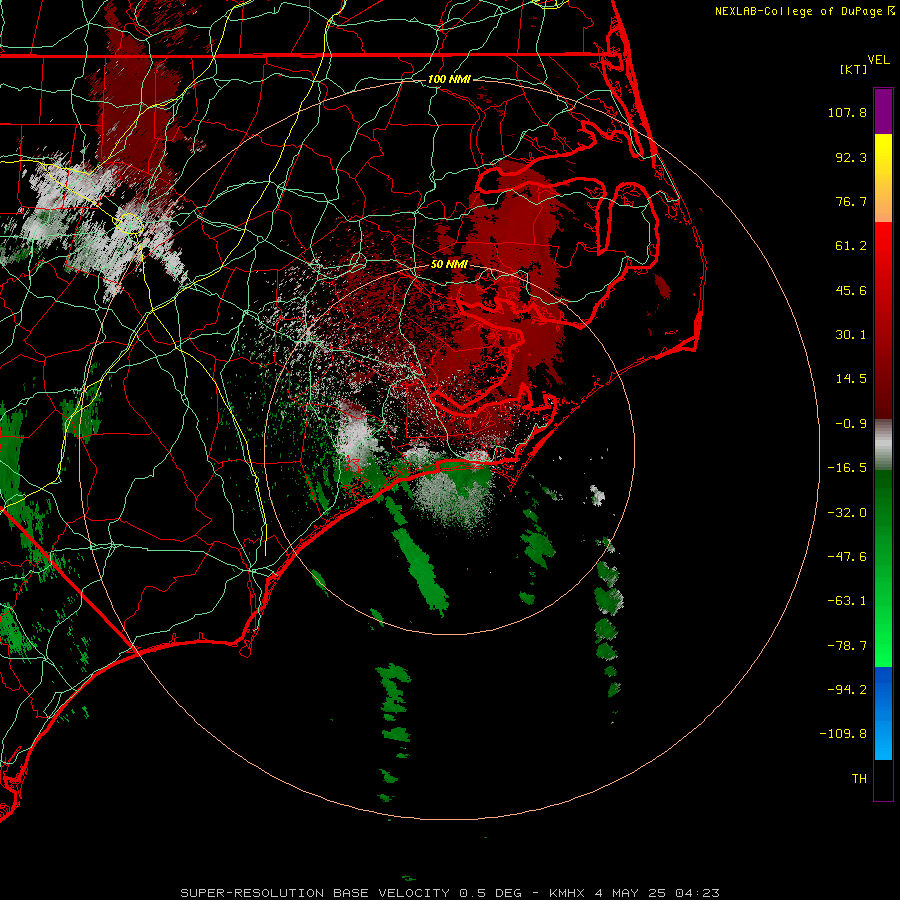900x900 pixels.
Task: Click the gray near-zero color bar segment
Action: [x=883, y=445]
